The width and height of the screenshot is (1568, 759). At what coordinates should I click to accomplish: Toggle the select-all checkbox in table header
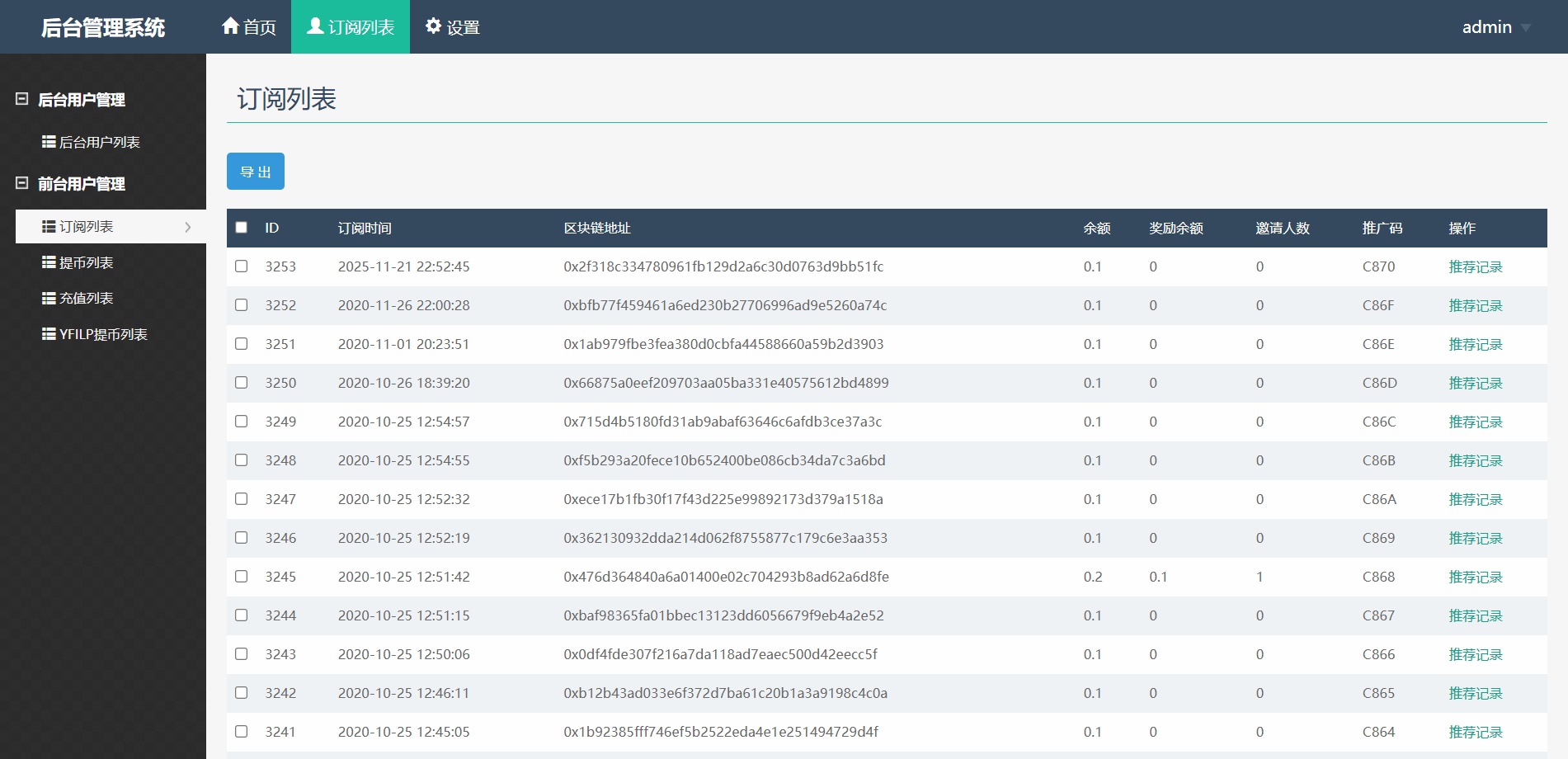point(242,228)
